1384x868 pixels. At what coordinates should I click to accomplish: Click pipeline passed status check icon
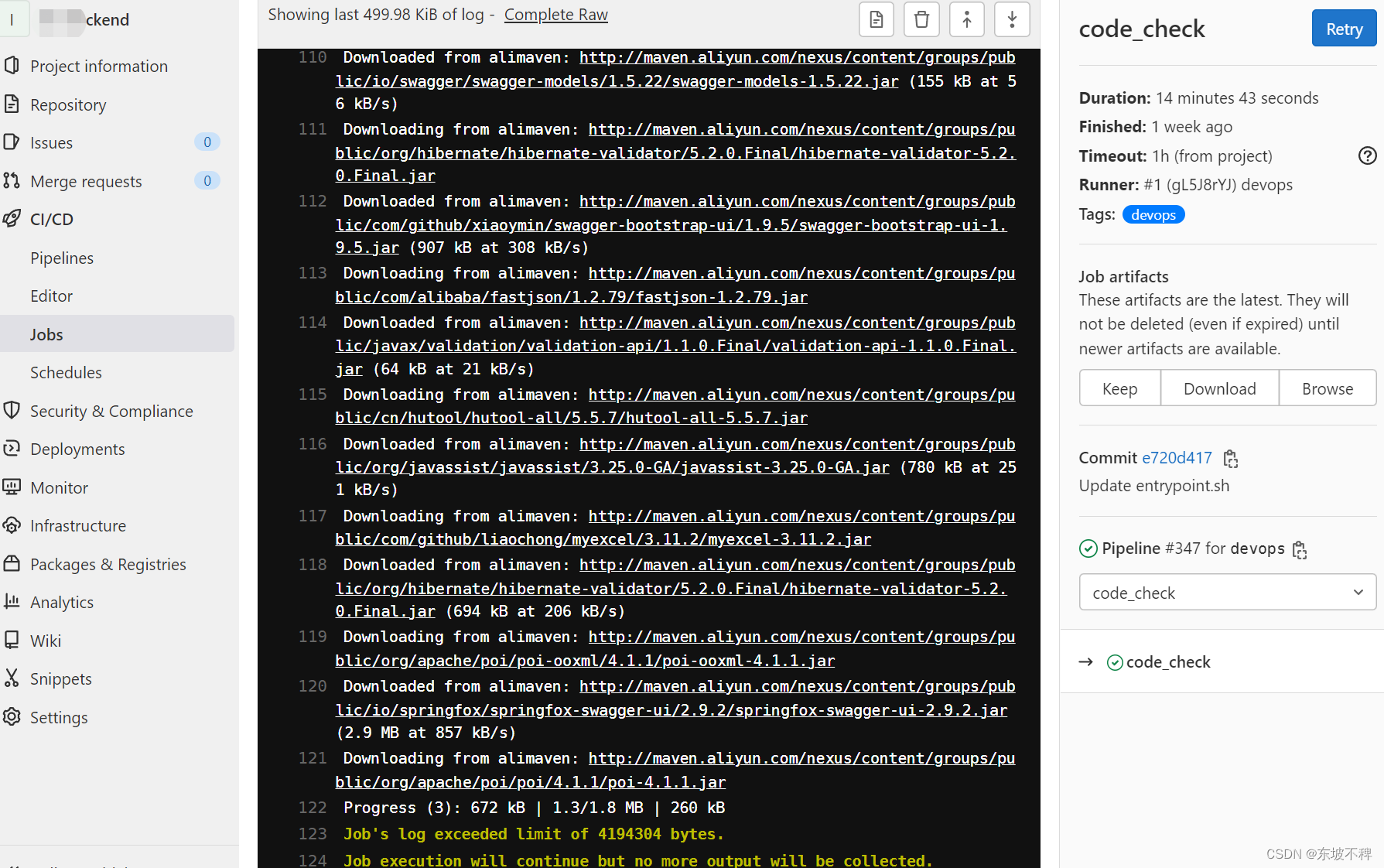tap(1088, 548)
